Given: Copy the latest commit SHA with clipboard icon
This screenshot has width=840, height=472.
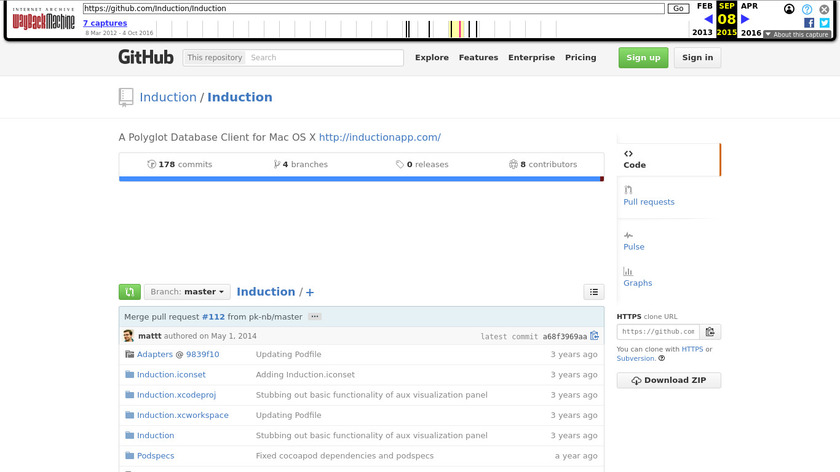Looking at the screenshot, I should pyautogui.click(x=594, y=336).
